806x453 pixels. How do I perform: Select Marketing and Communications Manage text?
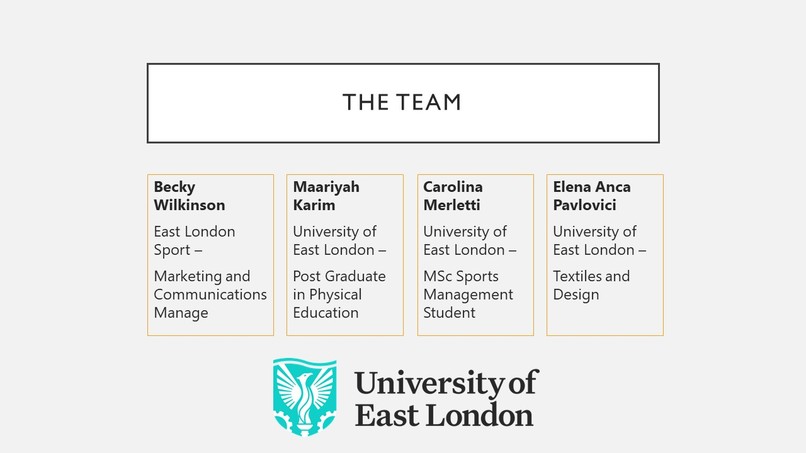[x=210, y=294]
